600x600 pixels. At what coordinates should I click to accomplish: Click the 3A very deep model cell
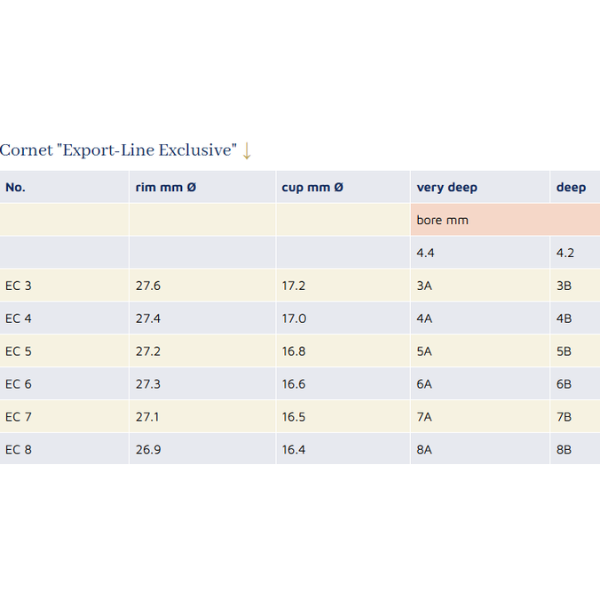point(425,286)
